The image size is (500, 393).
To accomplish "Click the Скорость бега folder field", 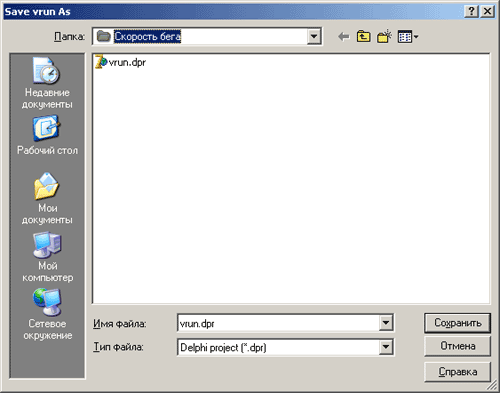I will point(207,36).
